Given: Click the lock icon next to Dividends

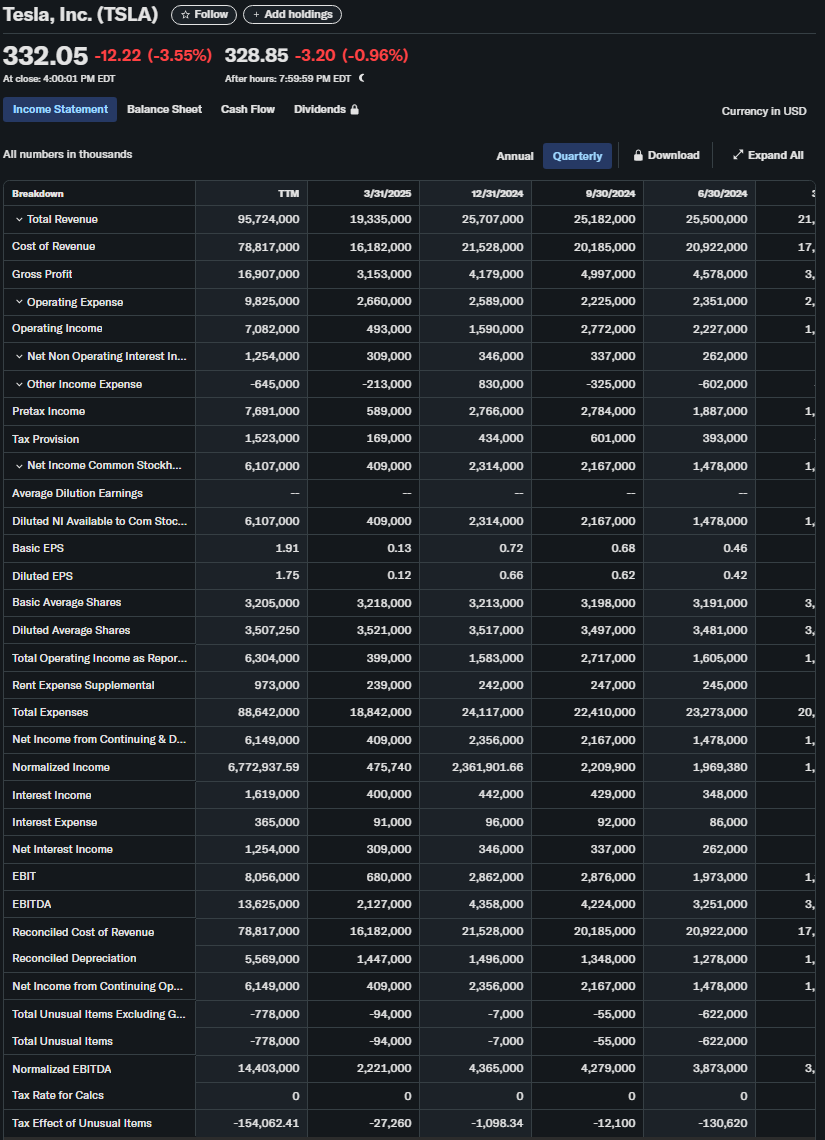Looking at the screenshot, I should pyautogui.click(x=355, y=110).
